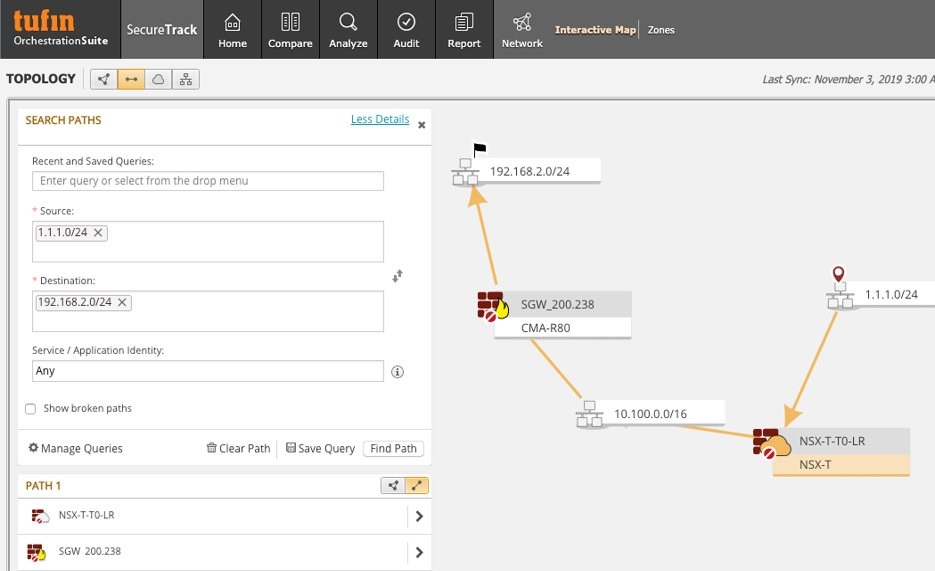The width and height of the screenshot is (935, 571).
Task: Enable Show broken paths checkbox
Action: click(x=31, y=409)
